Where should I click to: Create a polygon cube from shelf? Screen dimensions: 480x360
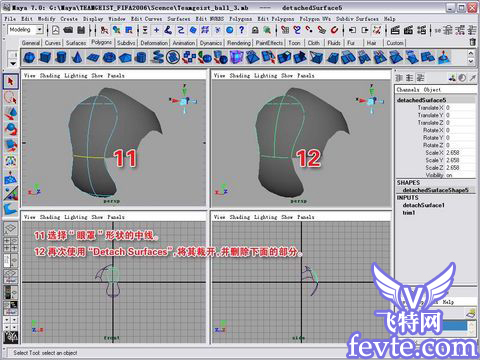point(45,57)
